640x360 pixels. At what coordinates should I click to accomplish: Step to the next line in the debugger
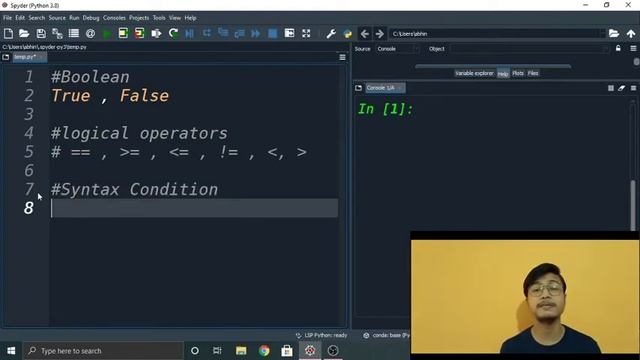click(207, 33)
